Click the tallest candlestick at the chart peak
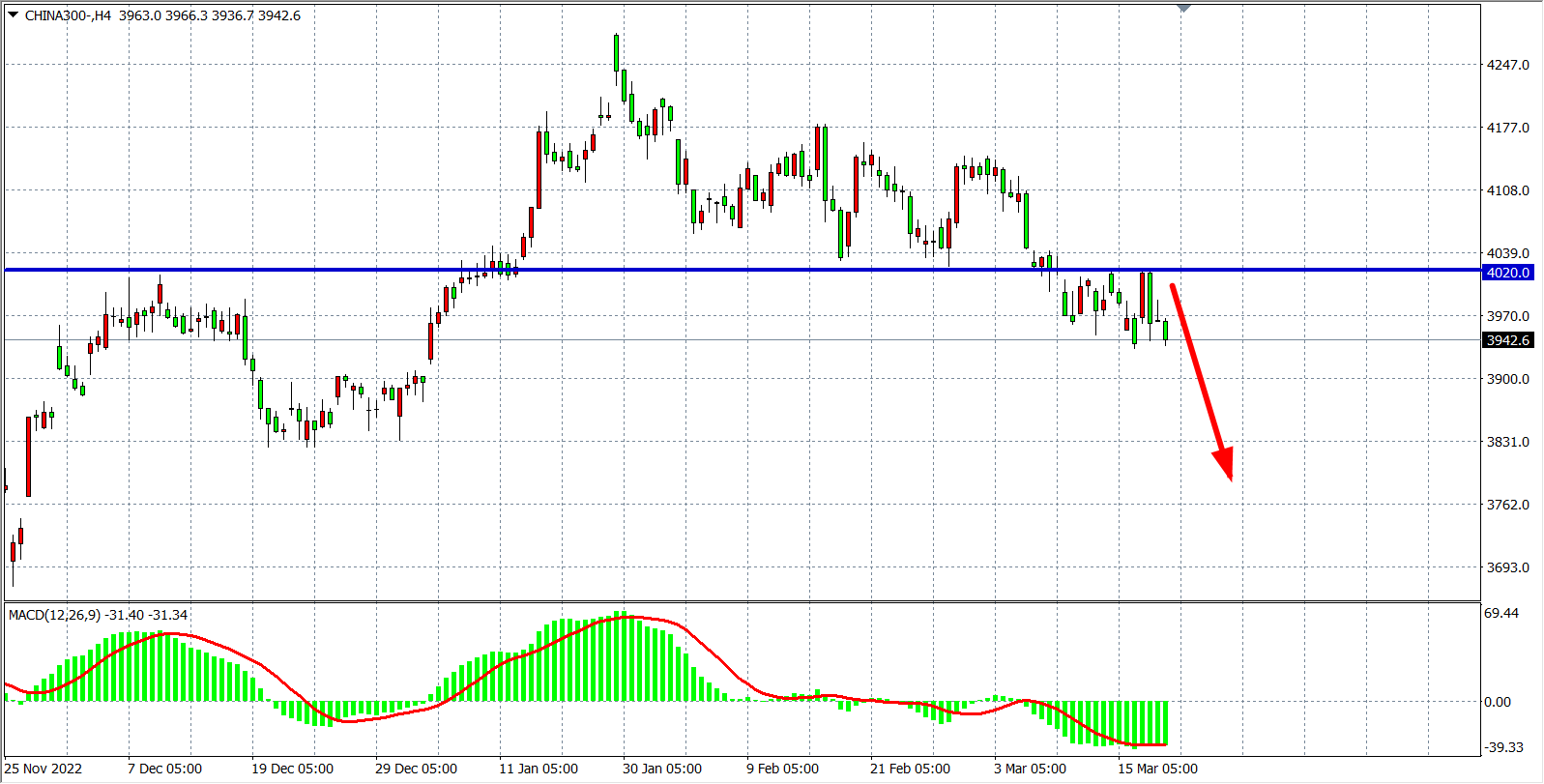 (616, 53)
